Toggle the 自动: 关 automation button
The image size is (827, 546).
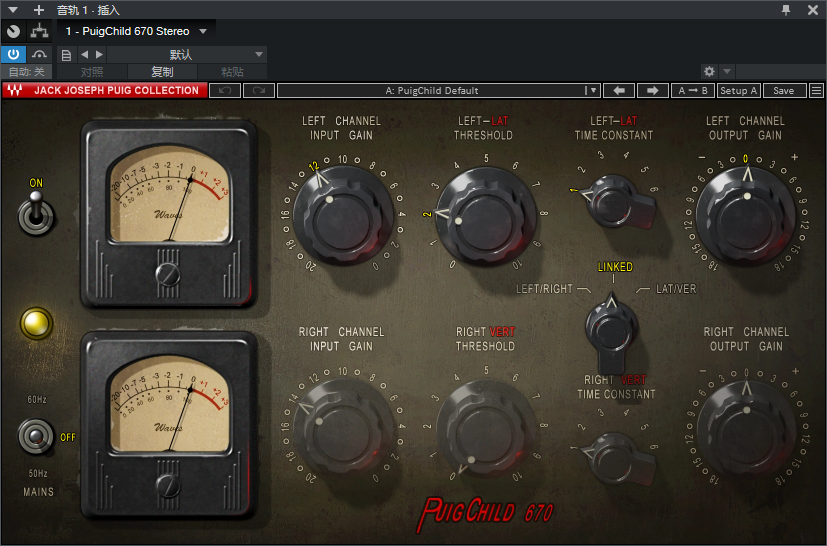click(26, 72)
